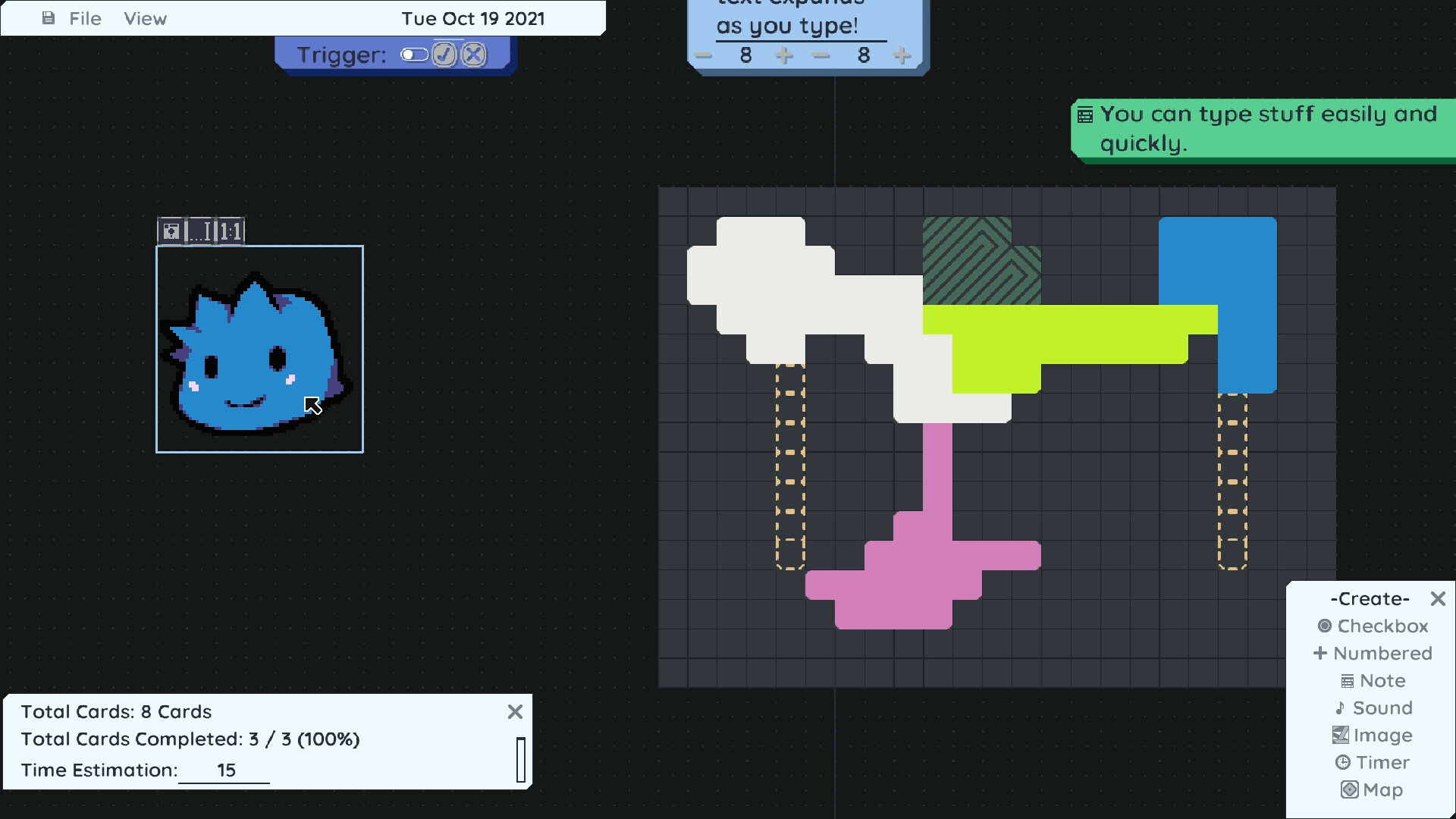Open the File menu
This screenshot has width=1456, height=819.
coord(84,19)
